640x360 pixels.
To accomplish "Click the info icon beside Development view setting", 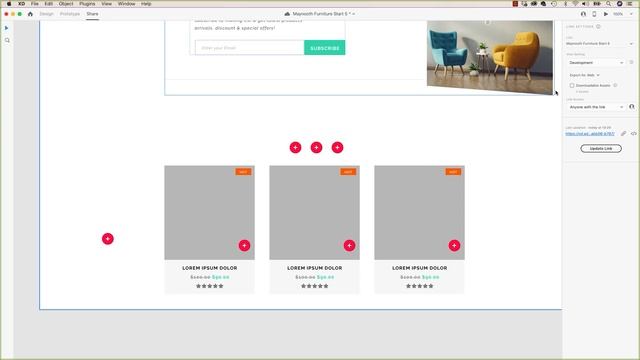I will coord(631,62).
